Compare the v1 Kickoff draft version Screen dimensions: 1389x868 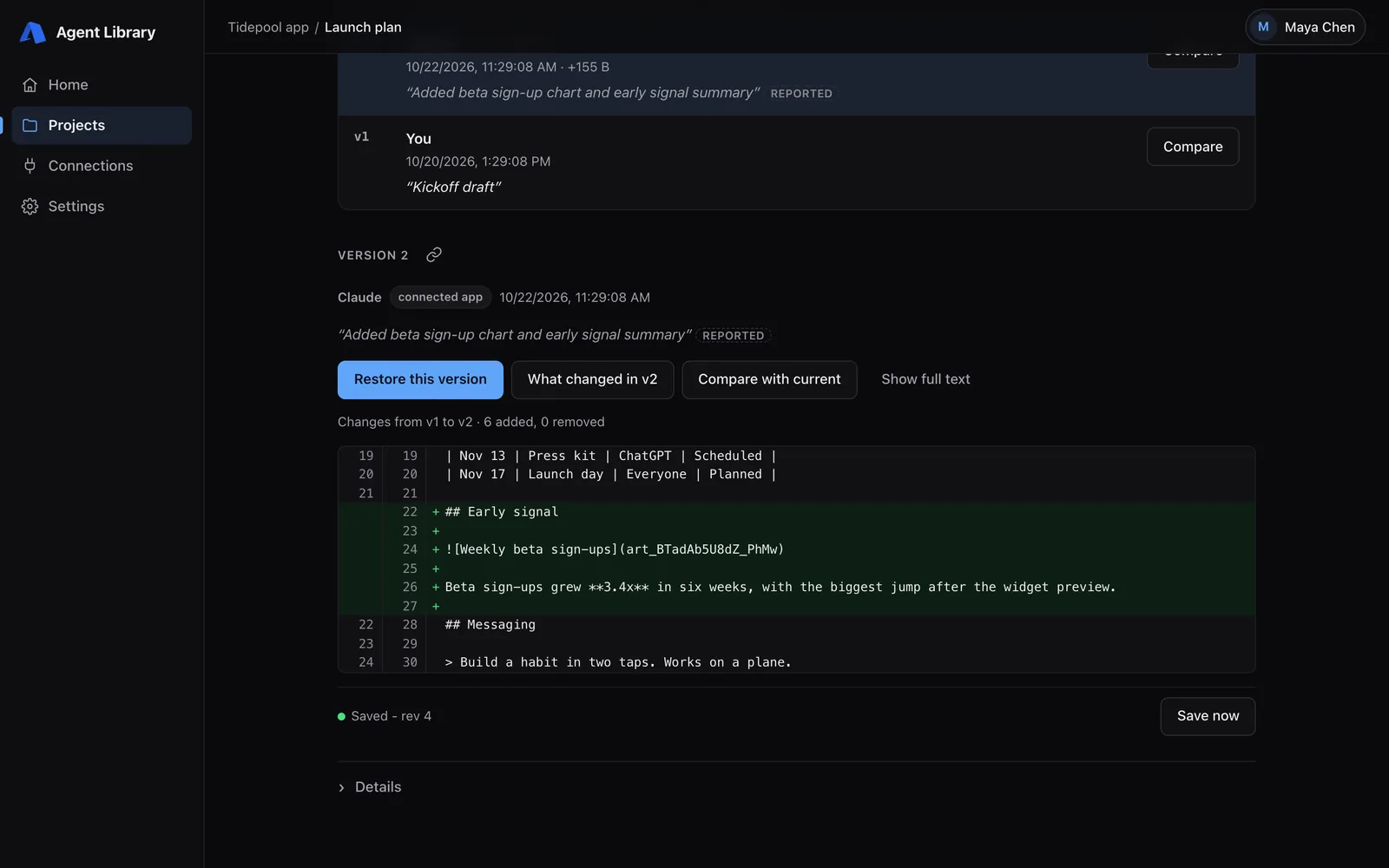[x=1193, y=147]
